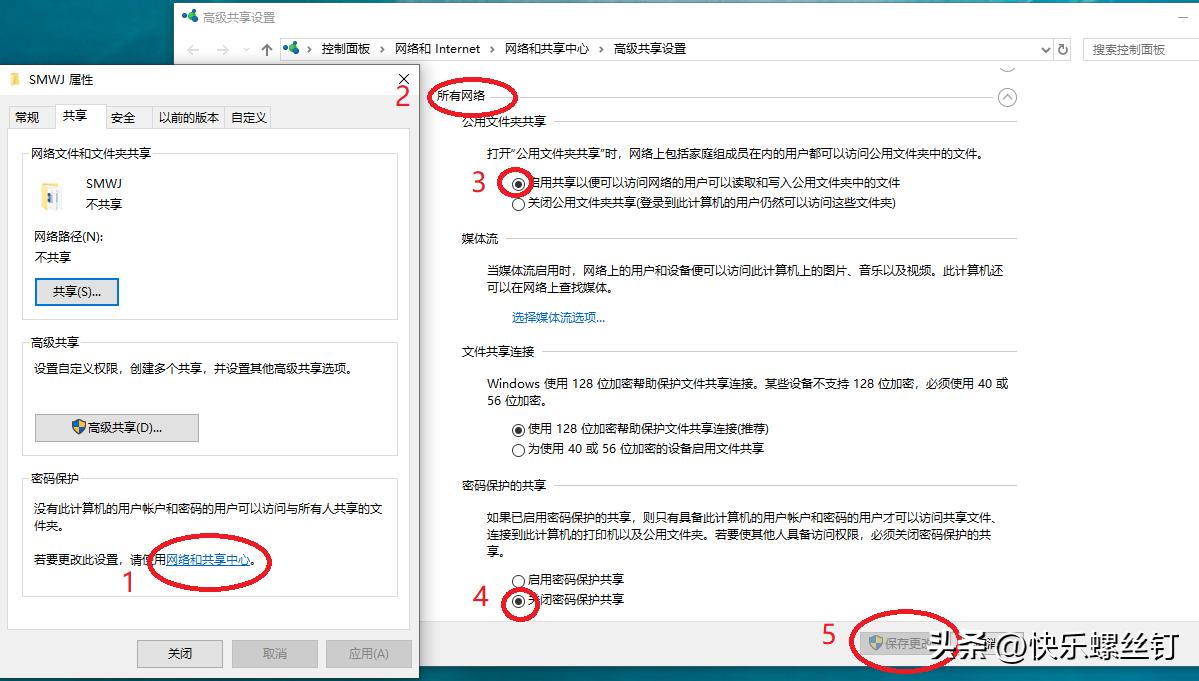Enable 启用共享 for public folder sharing

[519, 182]
